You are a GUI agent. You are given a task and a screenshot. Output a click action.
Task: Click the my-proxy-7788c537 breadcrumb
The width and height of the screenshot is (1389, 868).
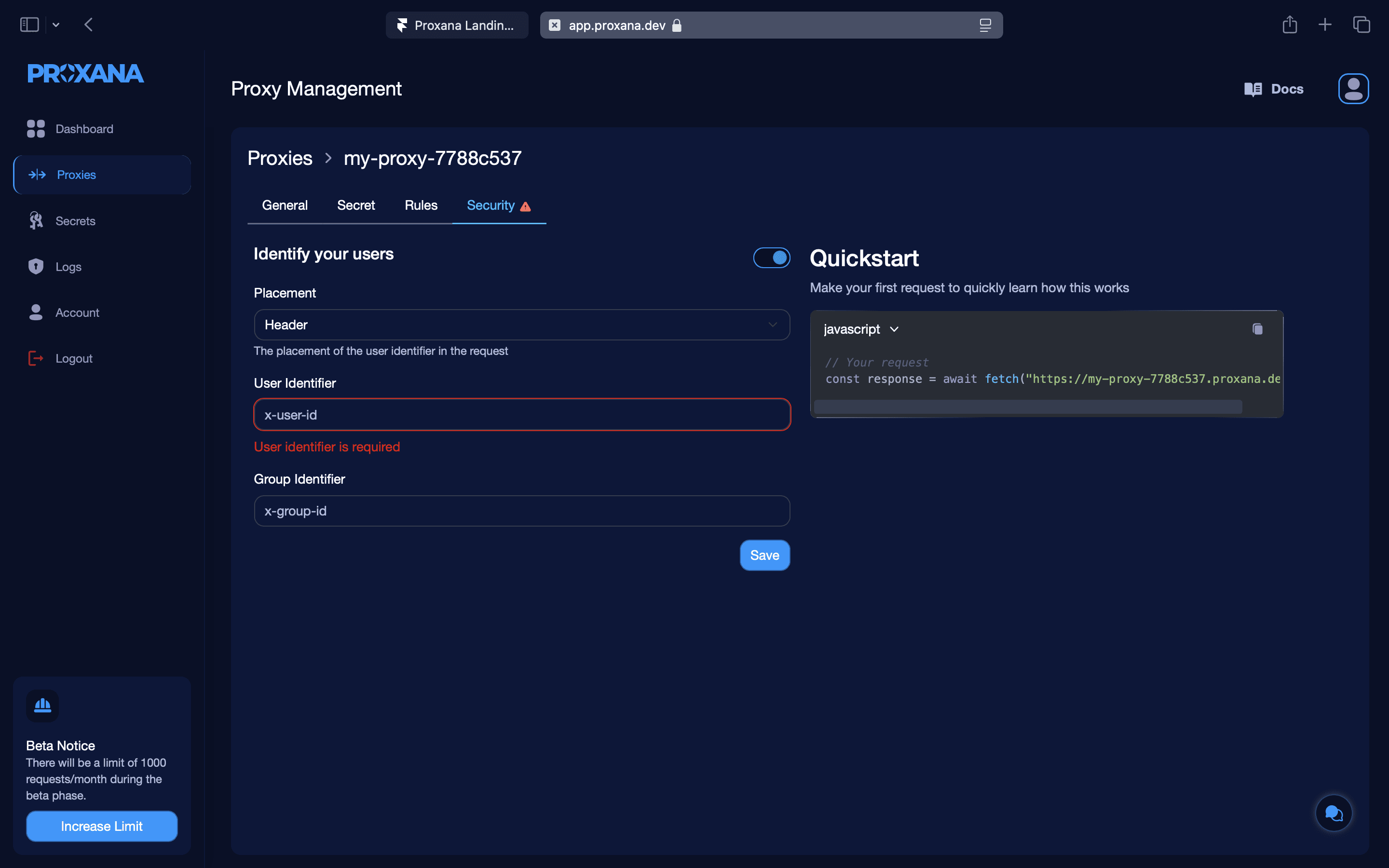click(433, 158)
